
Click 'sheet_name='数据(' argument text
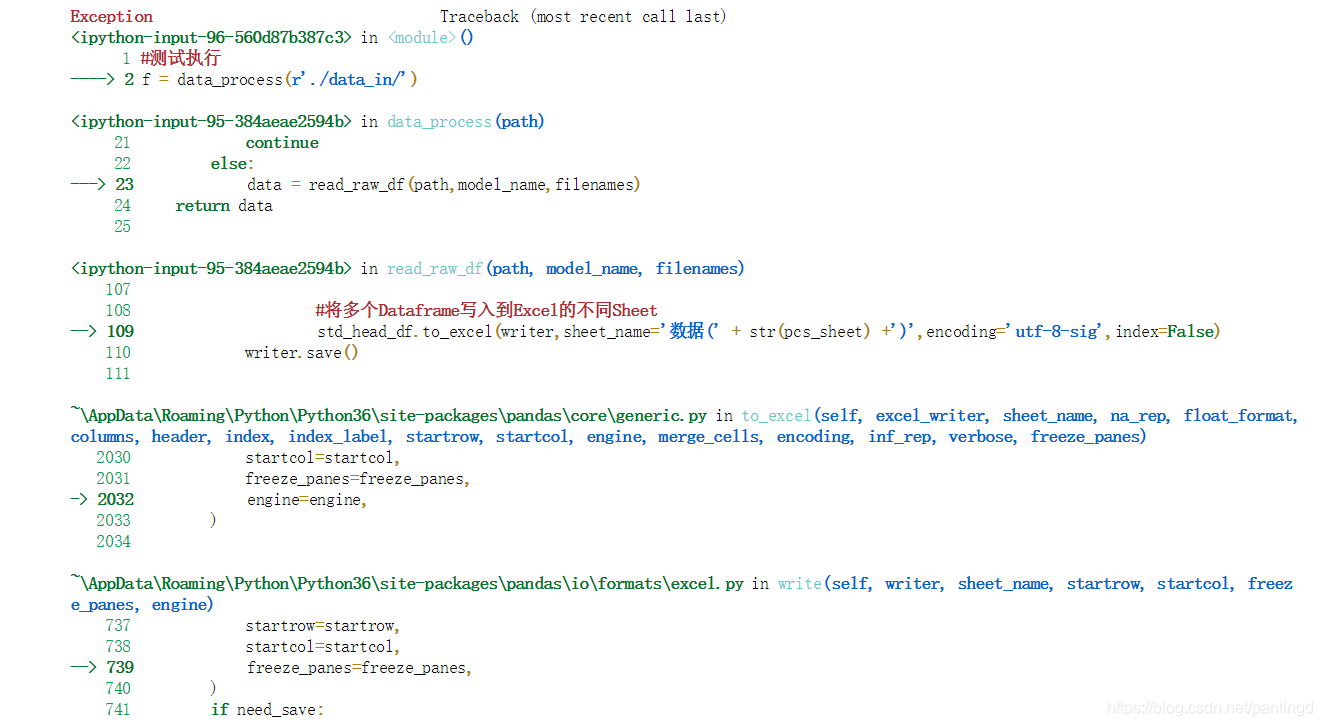coord(640,331)
